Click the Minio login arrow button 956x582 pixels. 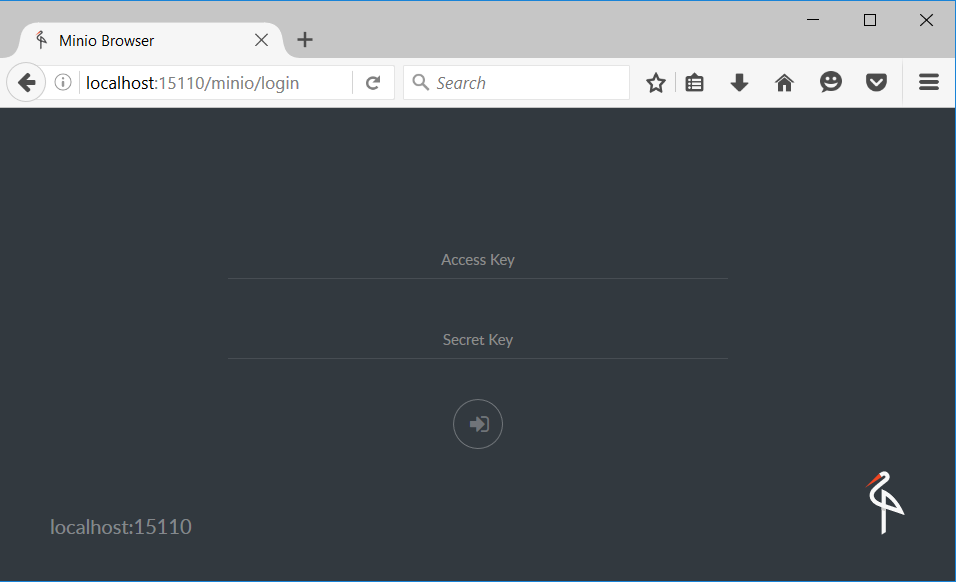[477, 424]
